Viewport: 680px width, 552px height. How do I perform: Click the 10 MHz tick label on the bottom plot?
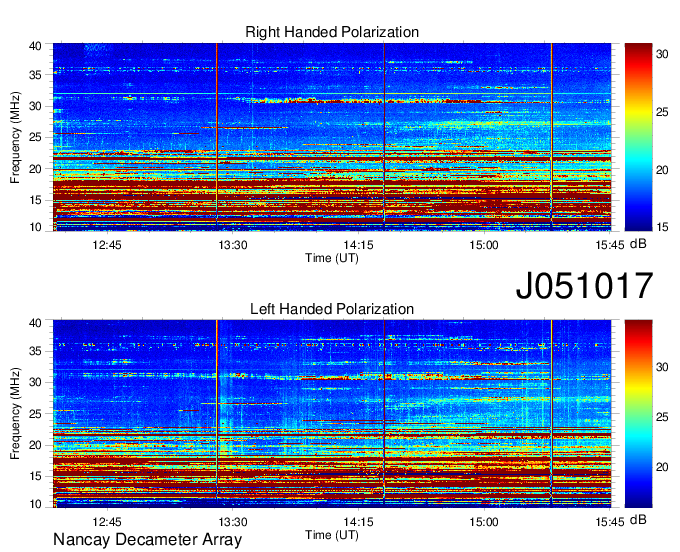(35, 504)
